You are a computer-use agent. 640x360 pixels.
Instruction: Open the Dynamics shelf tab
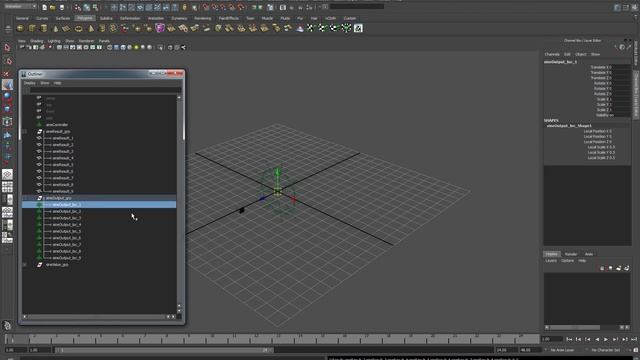[x=179, y=18]
